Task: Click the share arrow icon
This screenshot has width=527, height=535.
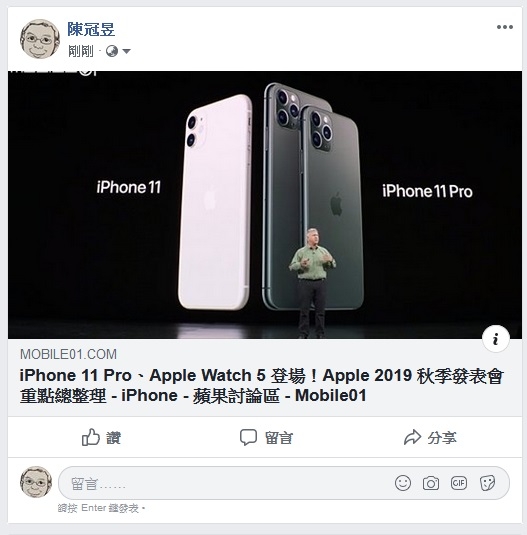Action: coord(412,437)
